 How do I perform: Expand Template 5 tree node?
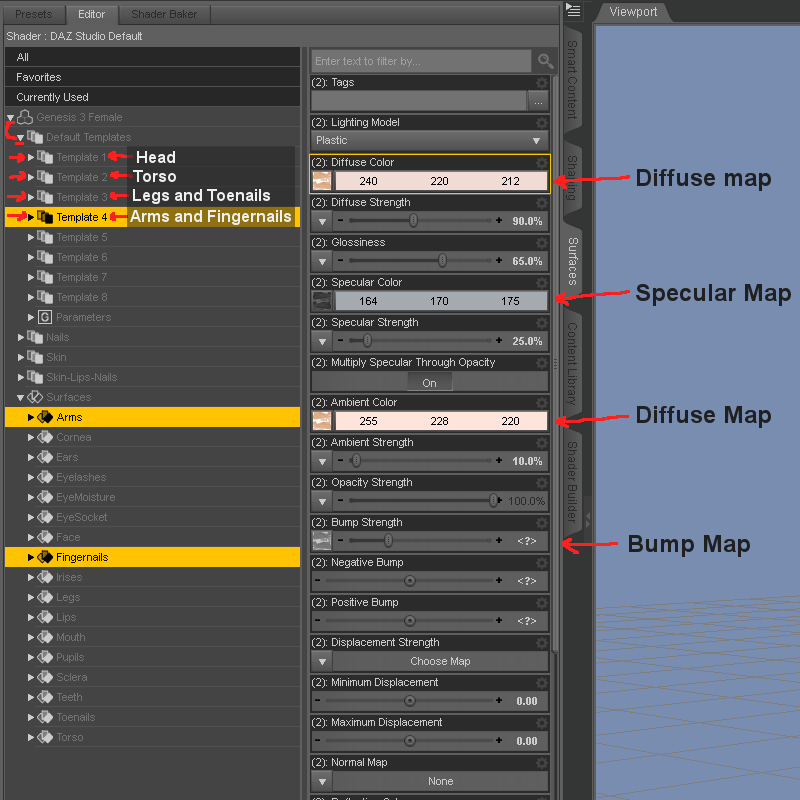coord(31,237)
